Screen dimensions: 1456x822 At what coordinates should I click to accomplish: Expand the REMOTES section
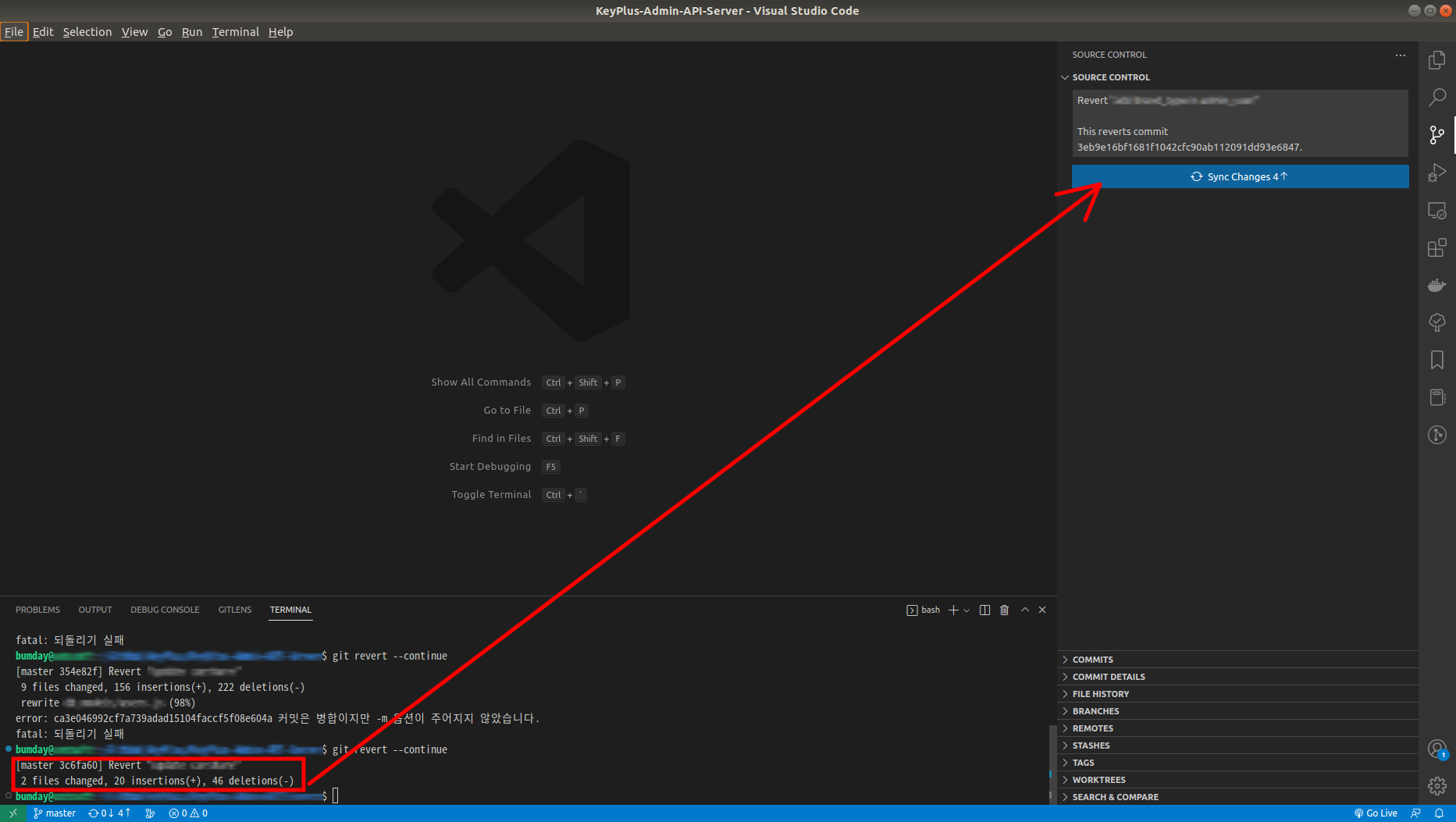coord(1238,728)
